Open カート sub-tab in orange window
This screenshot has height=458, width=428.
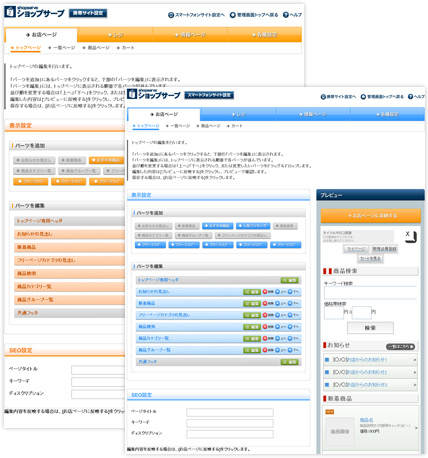tap(125, 48)
